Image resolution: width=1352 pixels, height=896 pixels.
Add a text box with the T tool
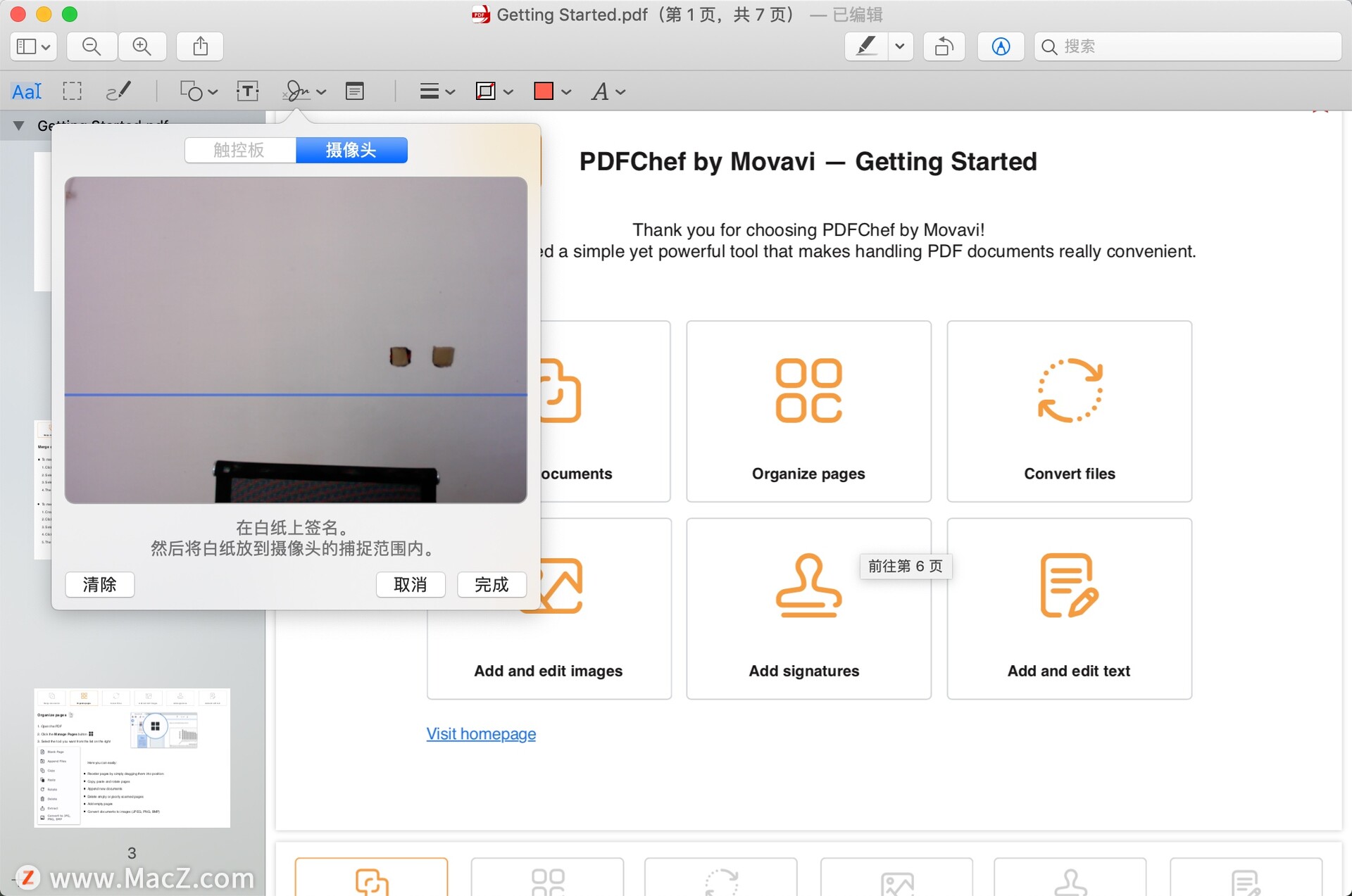(247, 92)
